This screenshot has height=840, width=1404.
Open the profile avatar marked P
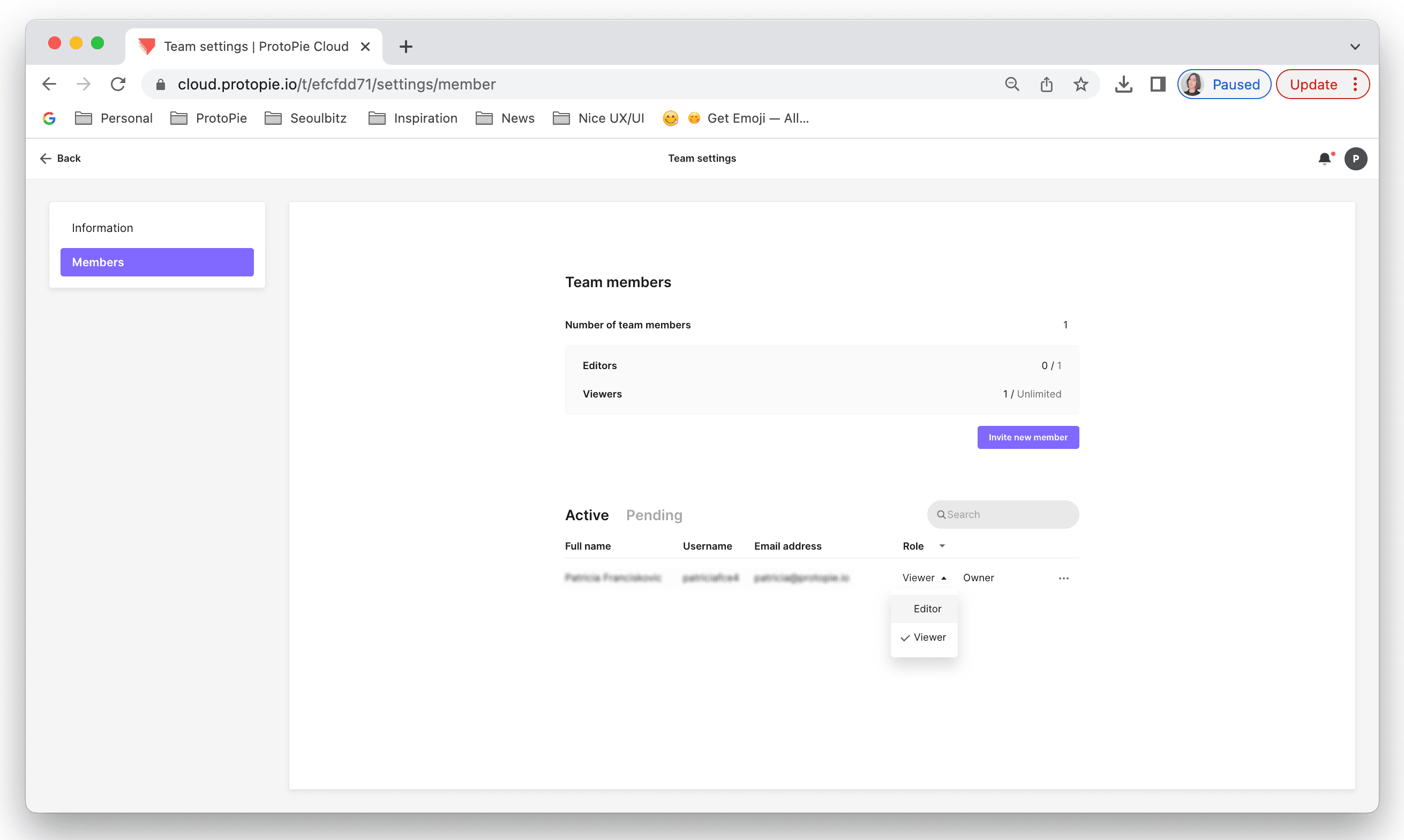(1356, 159)
